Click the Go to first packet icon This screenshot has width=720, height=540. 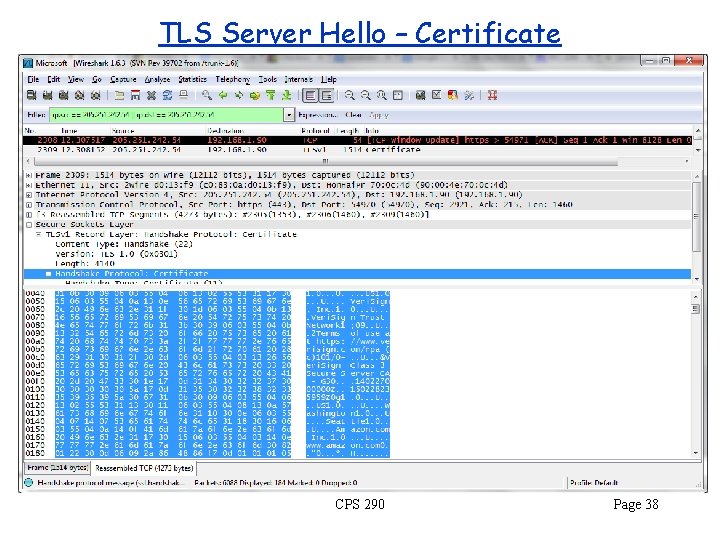coord(270,96)
